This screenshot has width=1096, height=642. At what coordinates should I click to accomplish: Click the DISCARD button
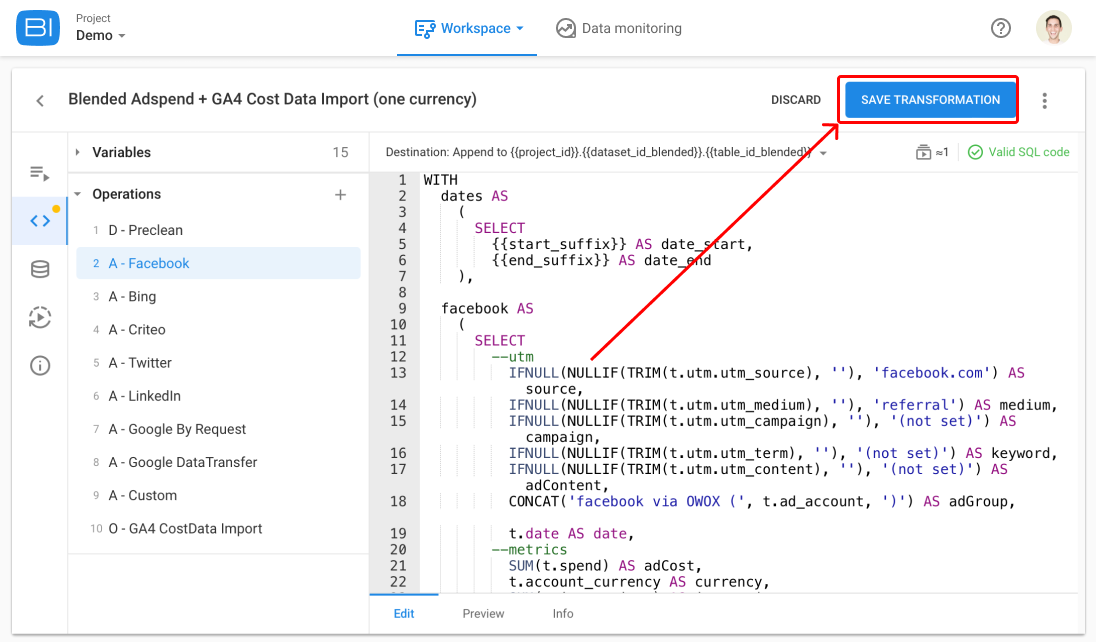795,100
